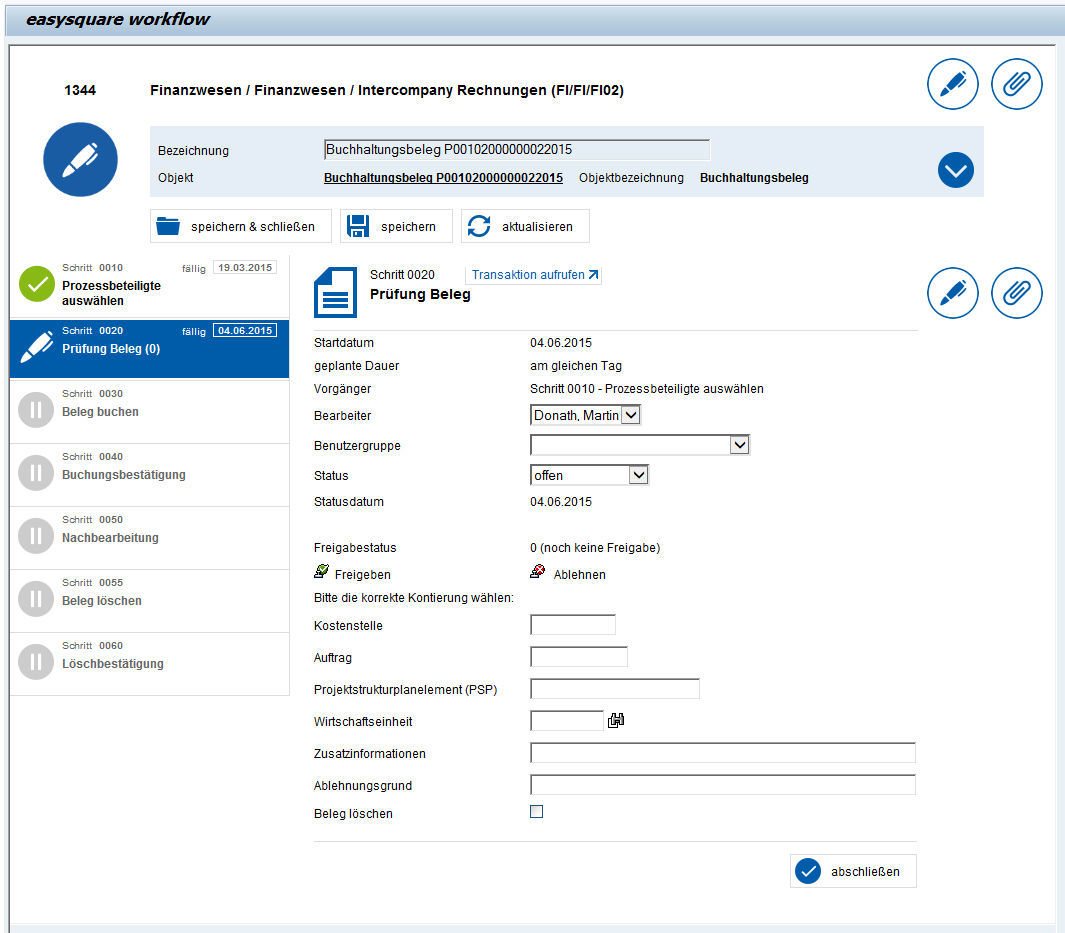Click the abschließen button
This screenshot has width=1065, height=933.
(853, 870)
